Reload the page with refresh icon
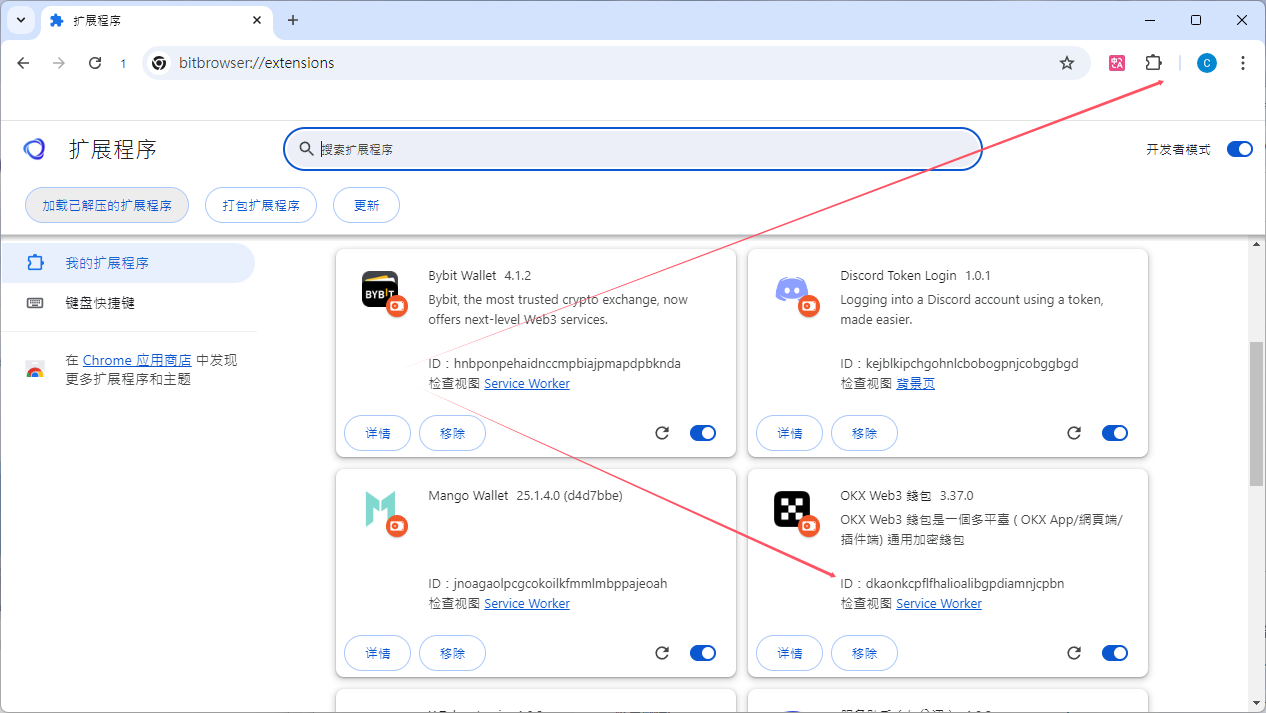1266x713 pixels. [x=95, y=63]
